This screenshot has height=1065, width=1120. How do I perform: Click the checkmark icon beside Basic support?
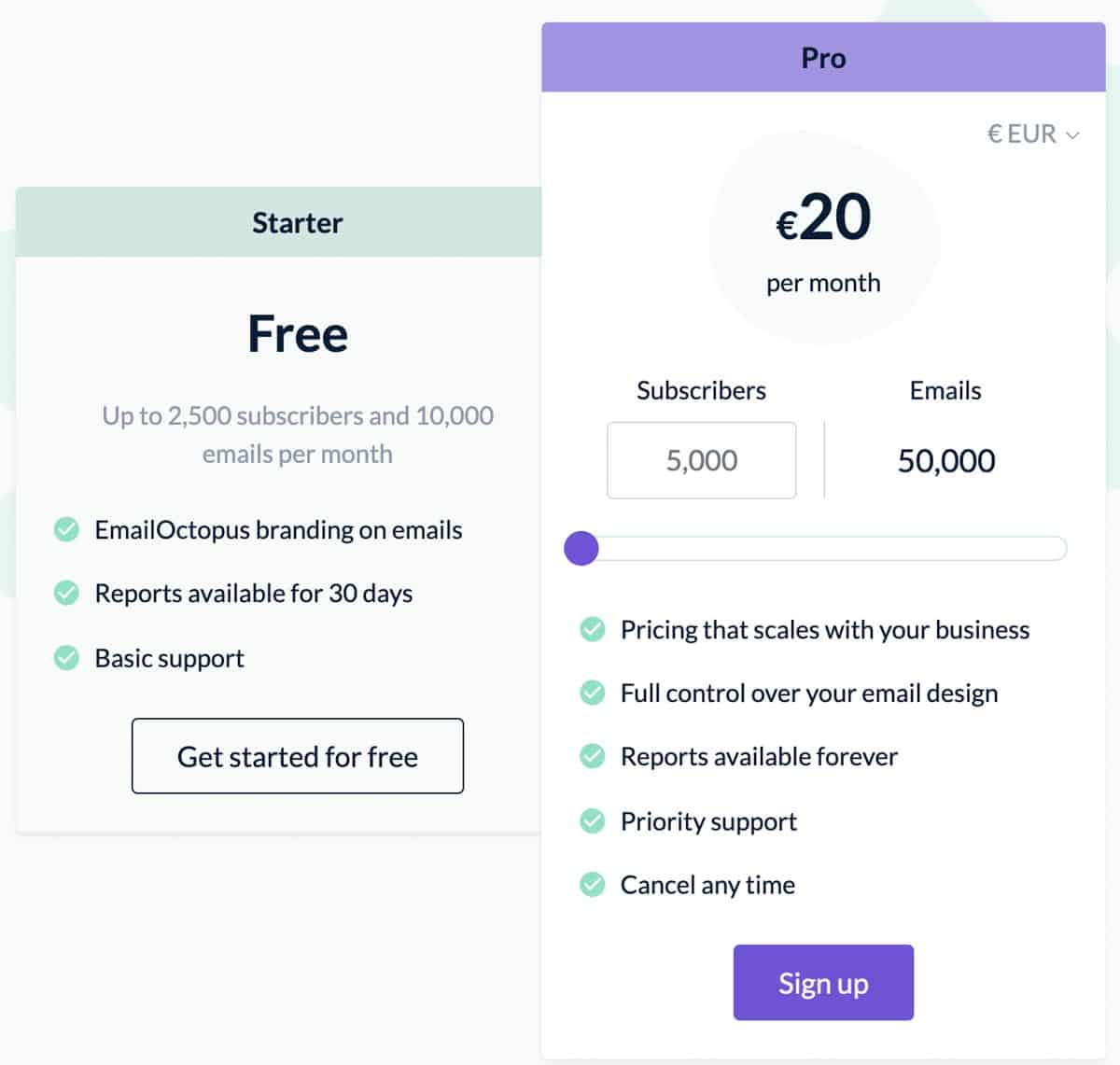point(66,658)
